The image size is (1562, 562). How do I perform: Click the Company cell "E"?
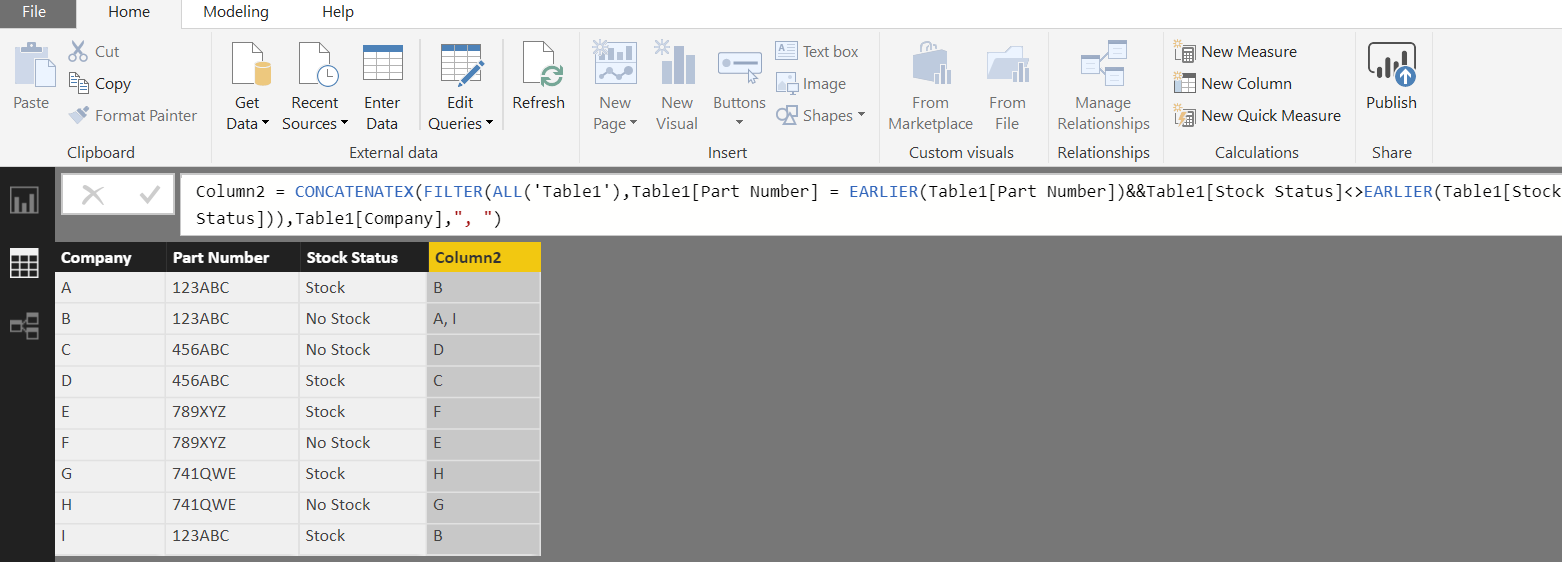pos(110,412)
